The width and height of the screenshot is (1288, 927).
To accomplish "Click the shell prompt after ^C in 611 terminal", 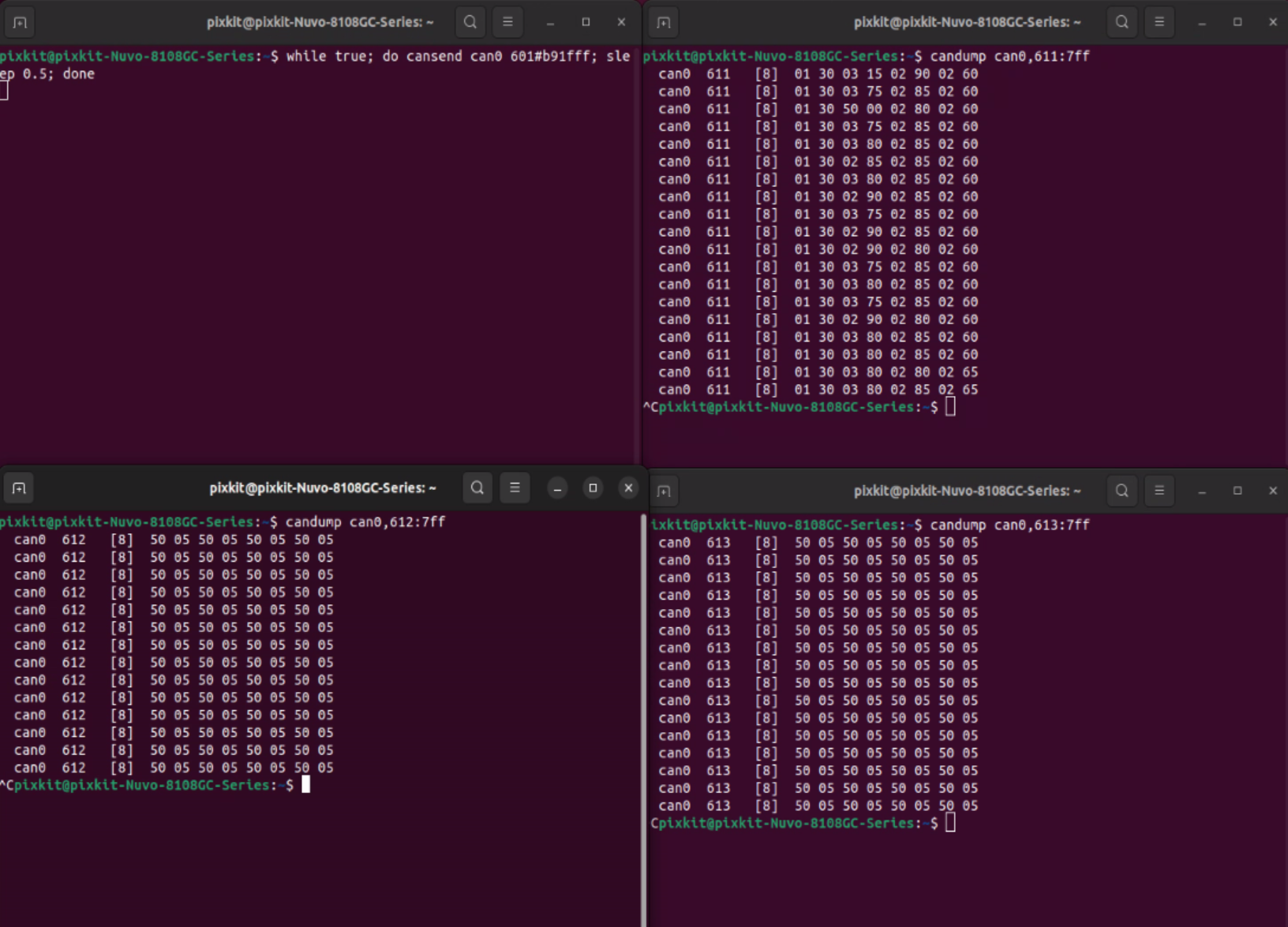I will (x=799, y=407).
